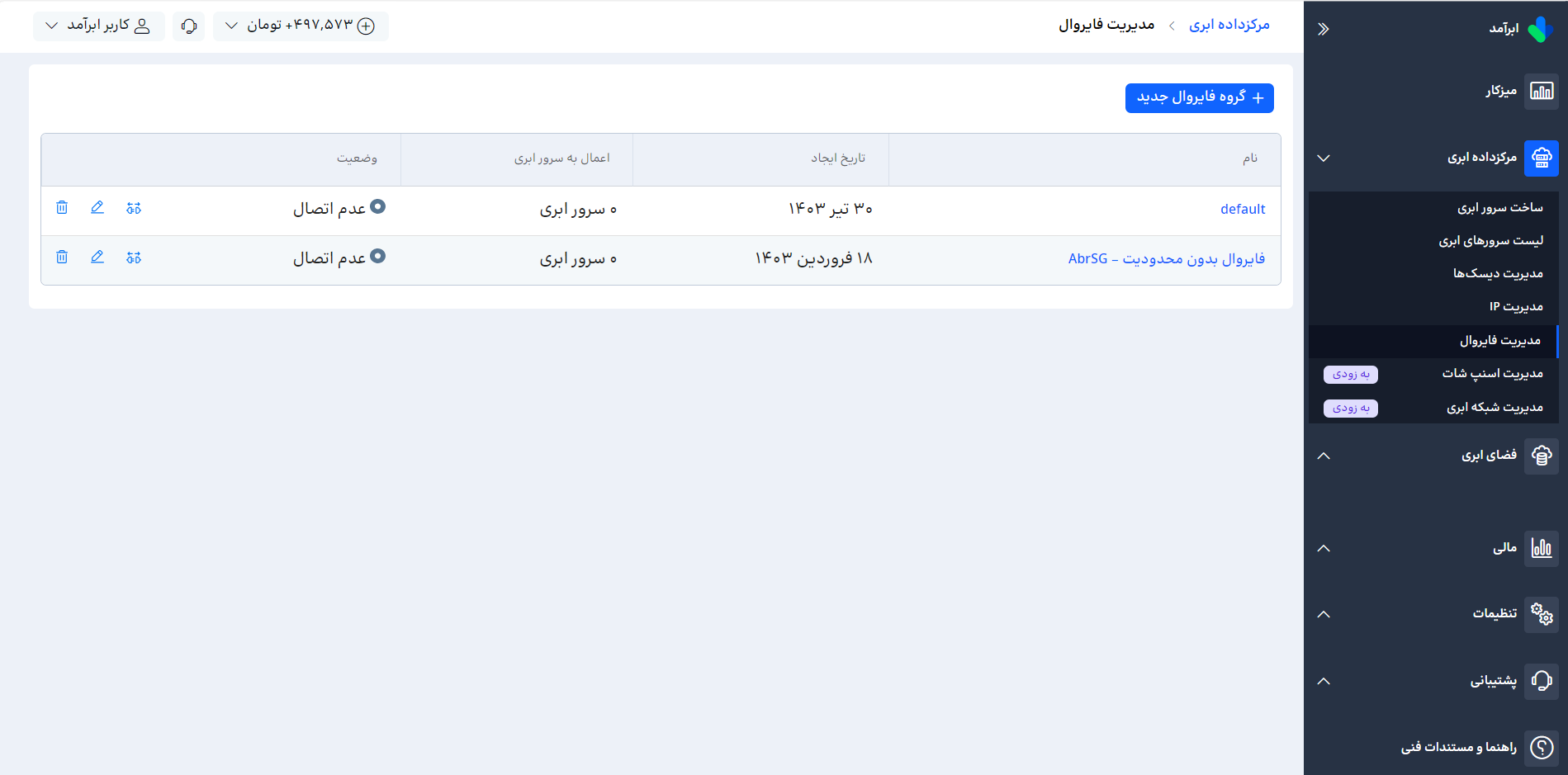Delete the default firewall group
Screen dimensions: 1568x775
pyautogui.click(x=62, y=207)
